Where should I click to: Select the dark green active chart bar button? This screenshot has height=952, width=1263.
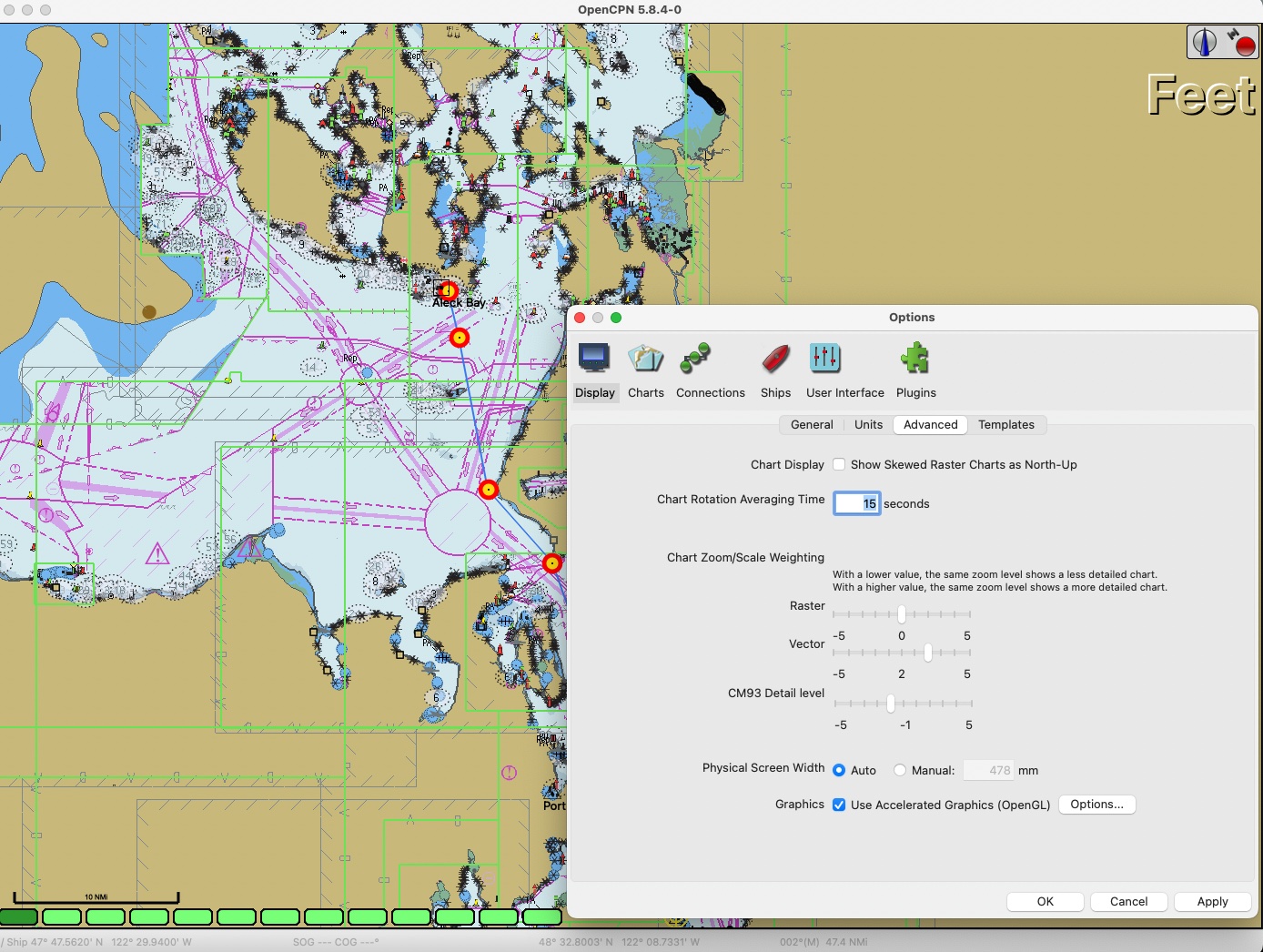coord(19,917)
